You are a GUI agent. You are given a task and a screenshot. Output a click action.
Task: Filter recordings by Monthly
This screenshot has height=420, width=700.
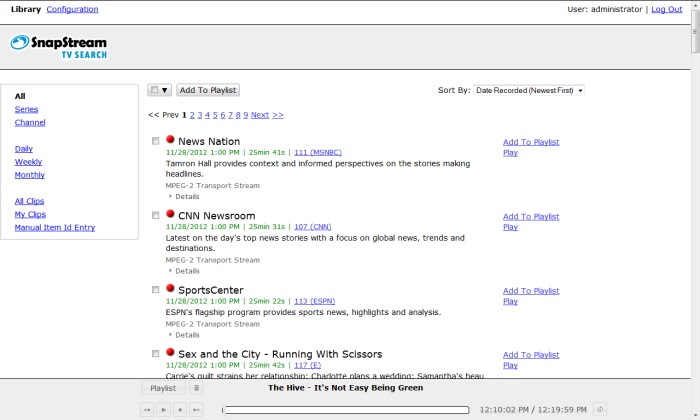[29, 175]
